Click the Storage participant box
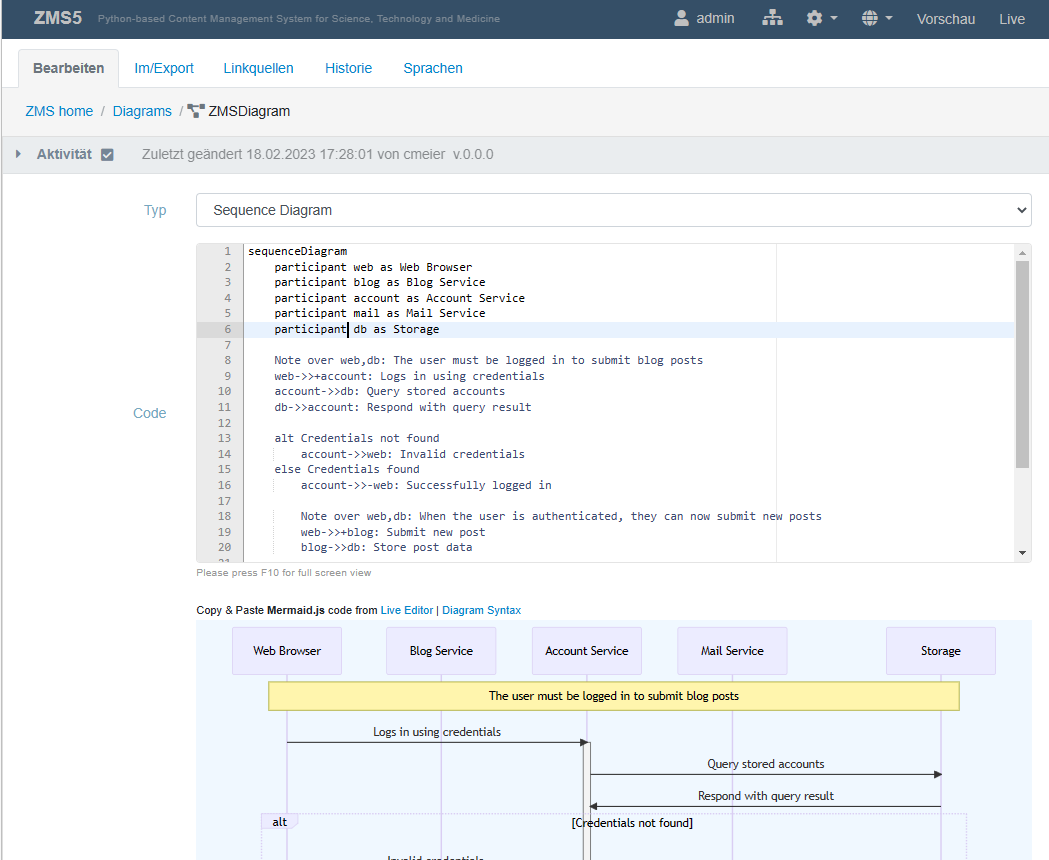The height and width of the screenshot is (860, 1049). pyautogui.click(x=941, y=651)
